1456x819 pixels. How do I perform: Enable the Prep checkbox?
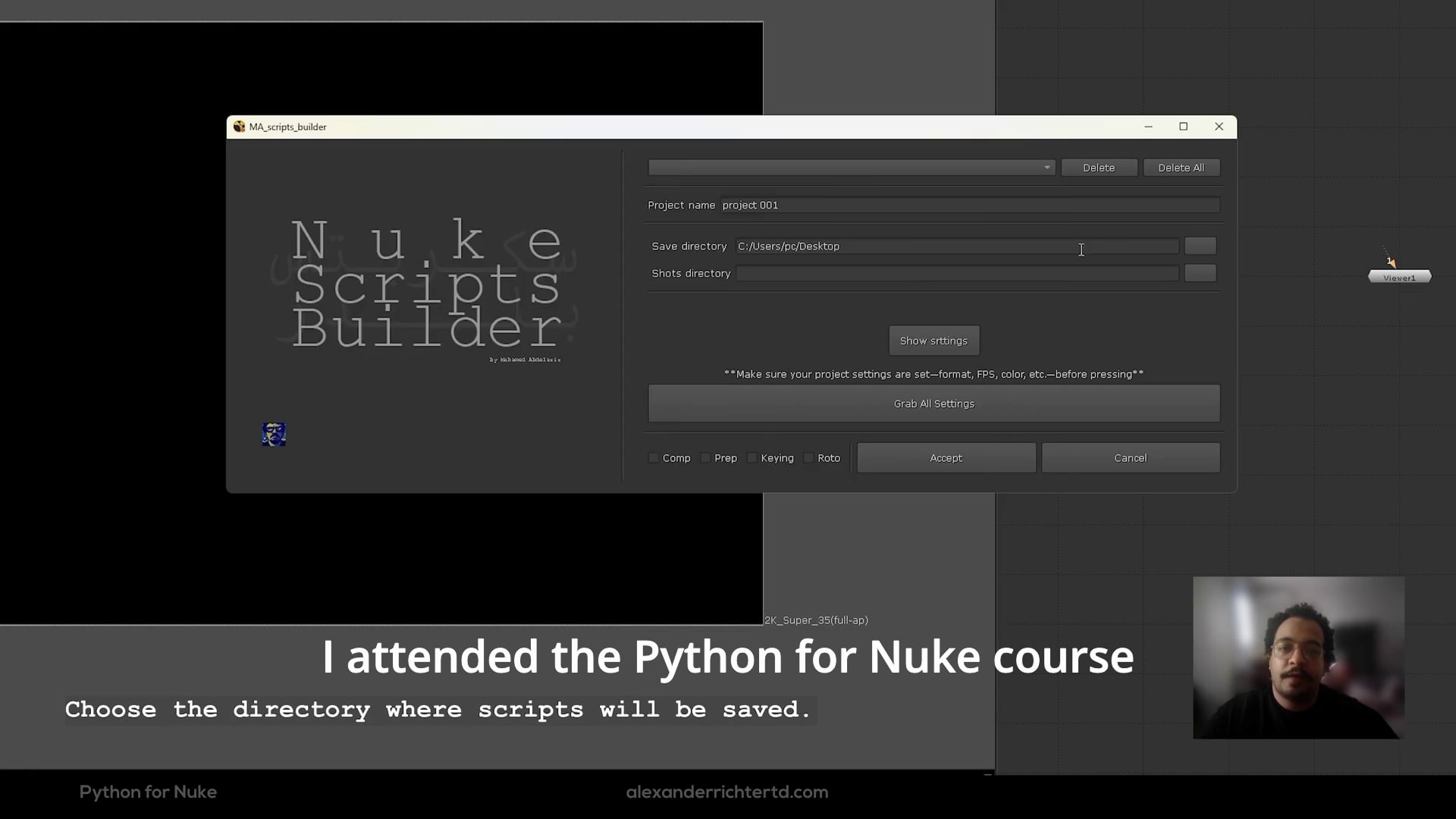705,458
